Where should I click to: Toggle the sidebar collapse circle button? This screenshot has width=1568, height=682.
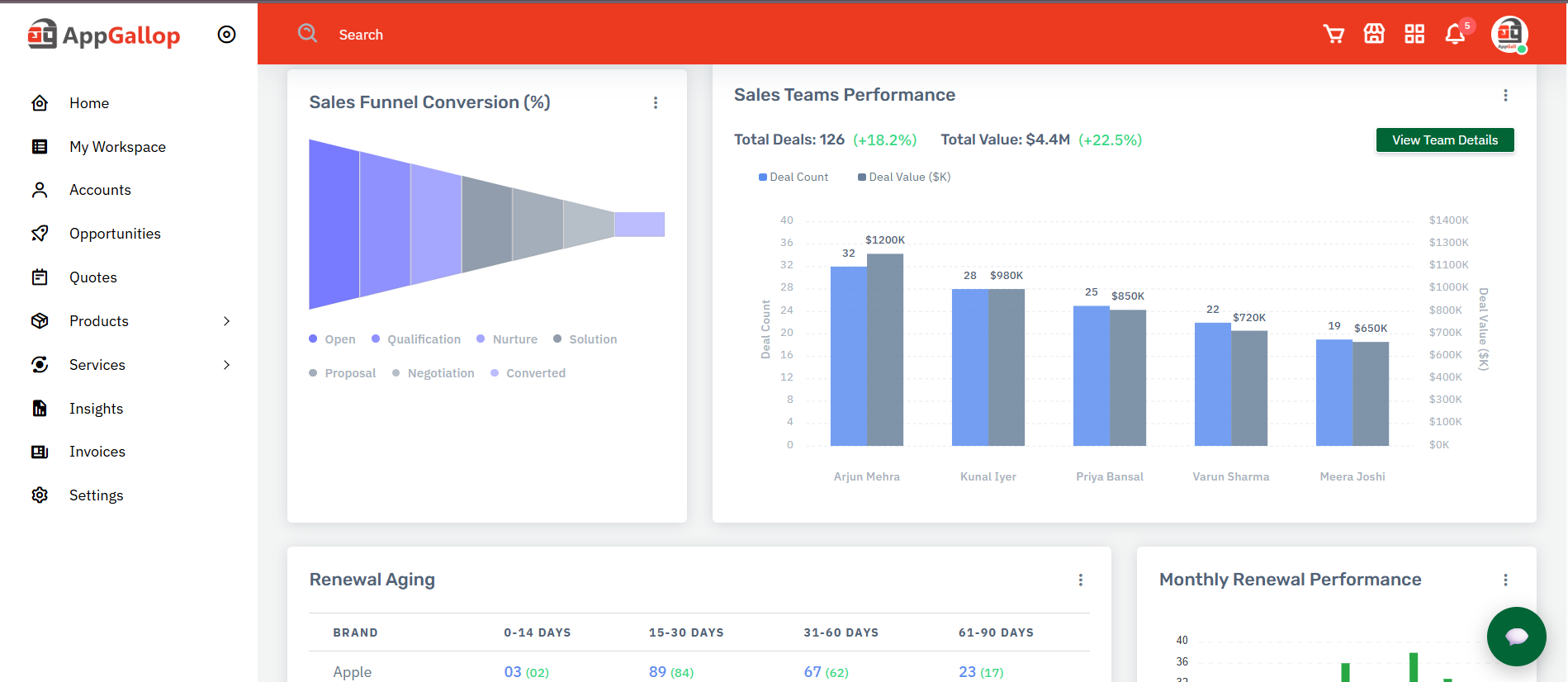226,35
